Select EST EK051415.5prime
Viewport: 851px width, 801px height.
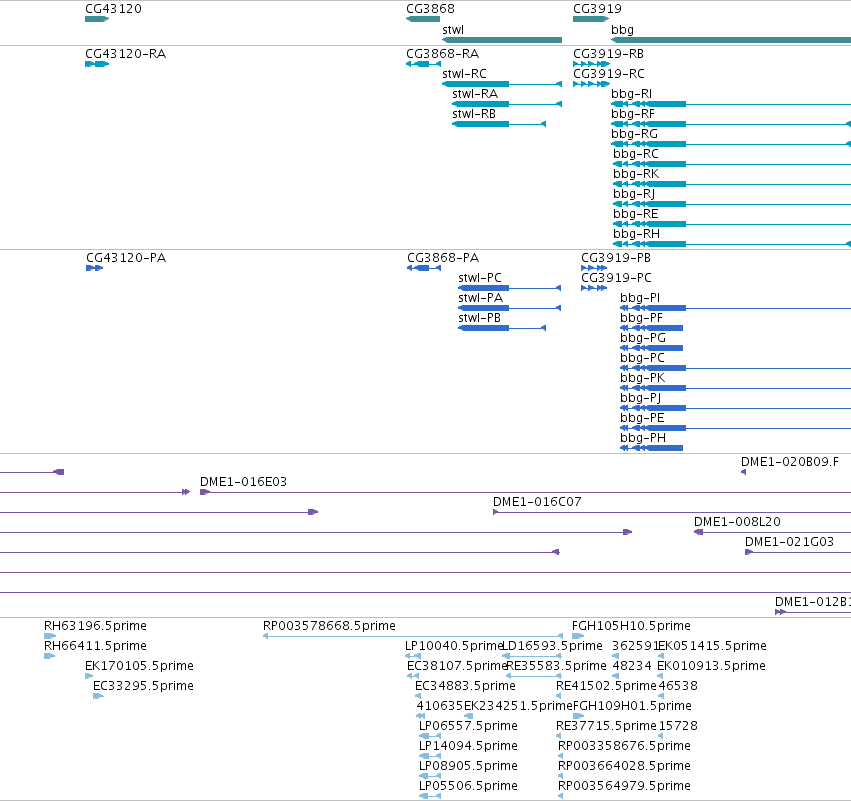712,646
